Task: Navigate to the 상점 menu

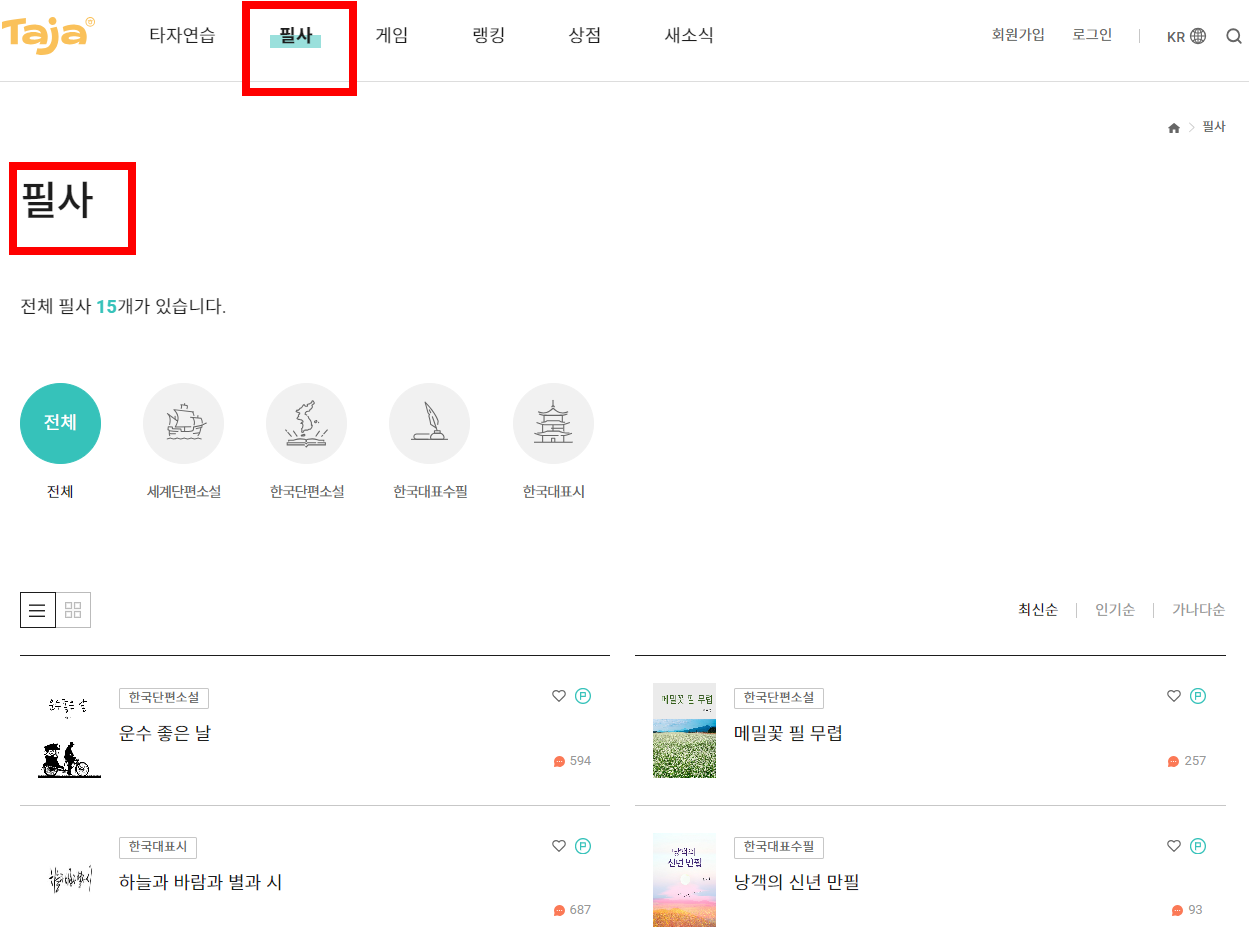Action: tap(584, 35)
